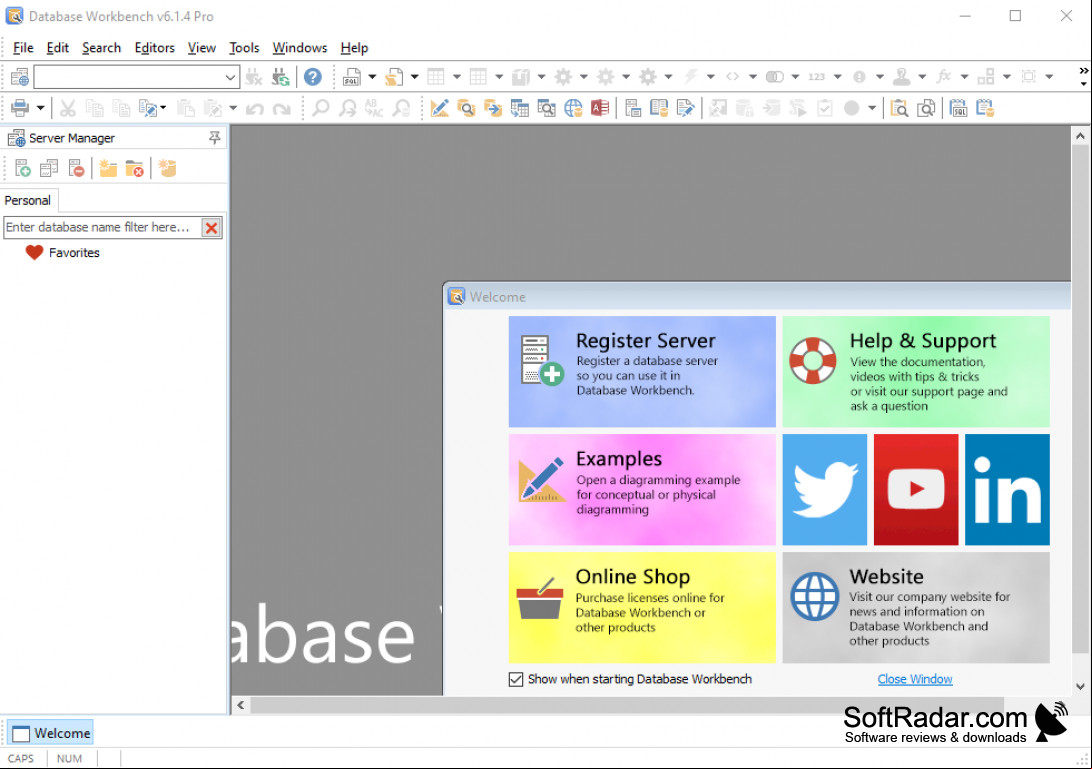Click the disconnect plug icon with X
Viewport: 1092px width, 769px height.
tap(254, 77)
